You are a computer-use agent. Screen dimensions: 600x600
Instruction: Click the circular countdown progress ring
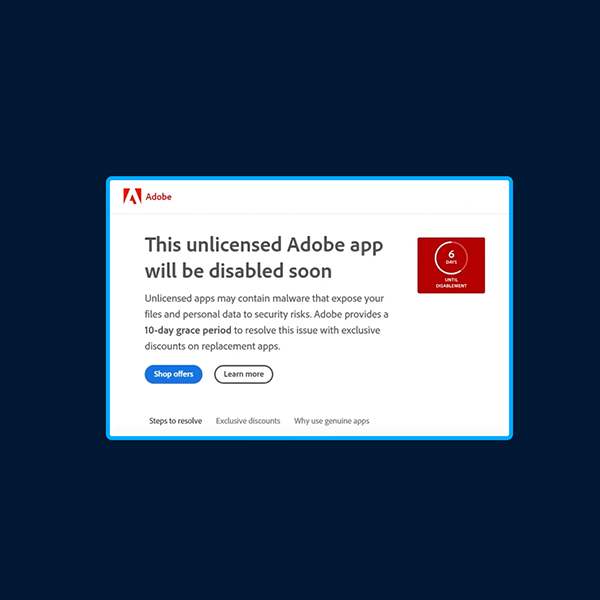pos(451,258)
